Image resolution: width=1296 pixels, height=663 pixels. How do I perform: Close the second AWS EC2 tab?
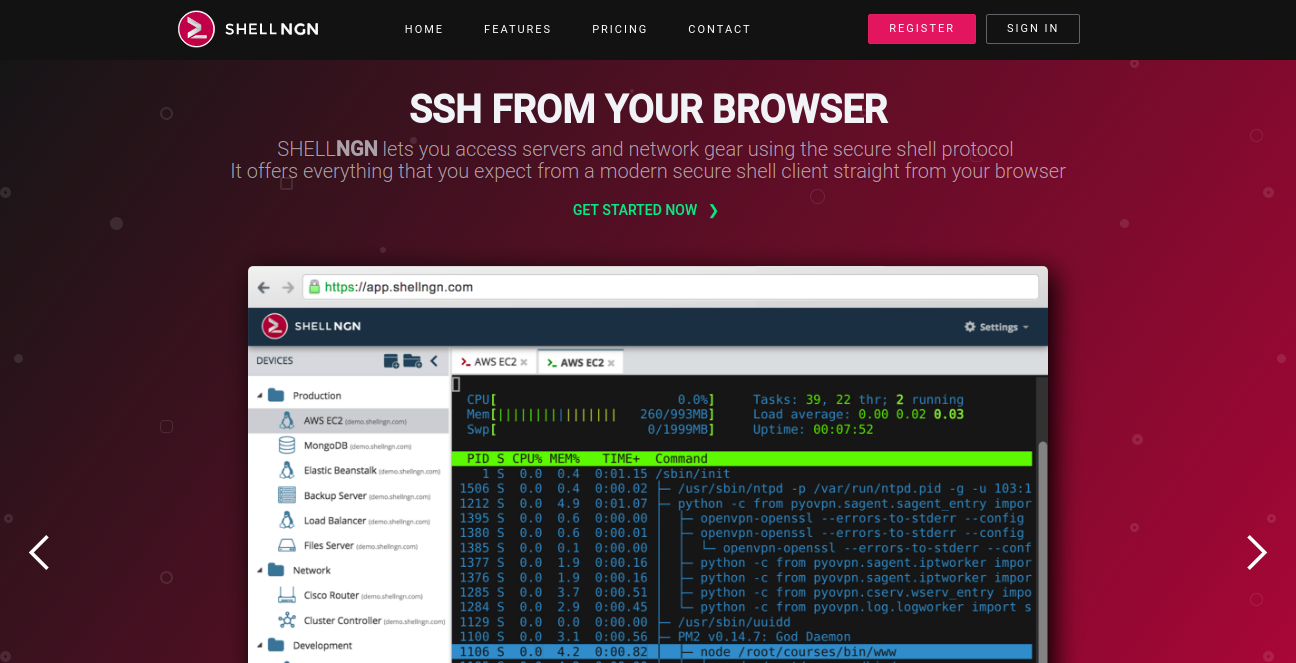(611, 363)
